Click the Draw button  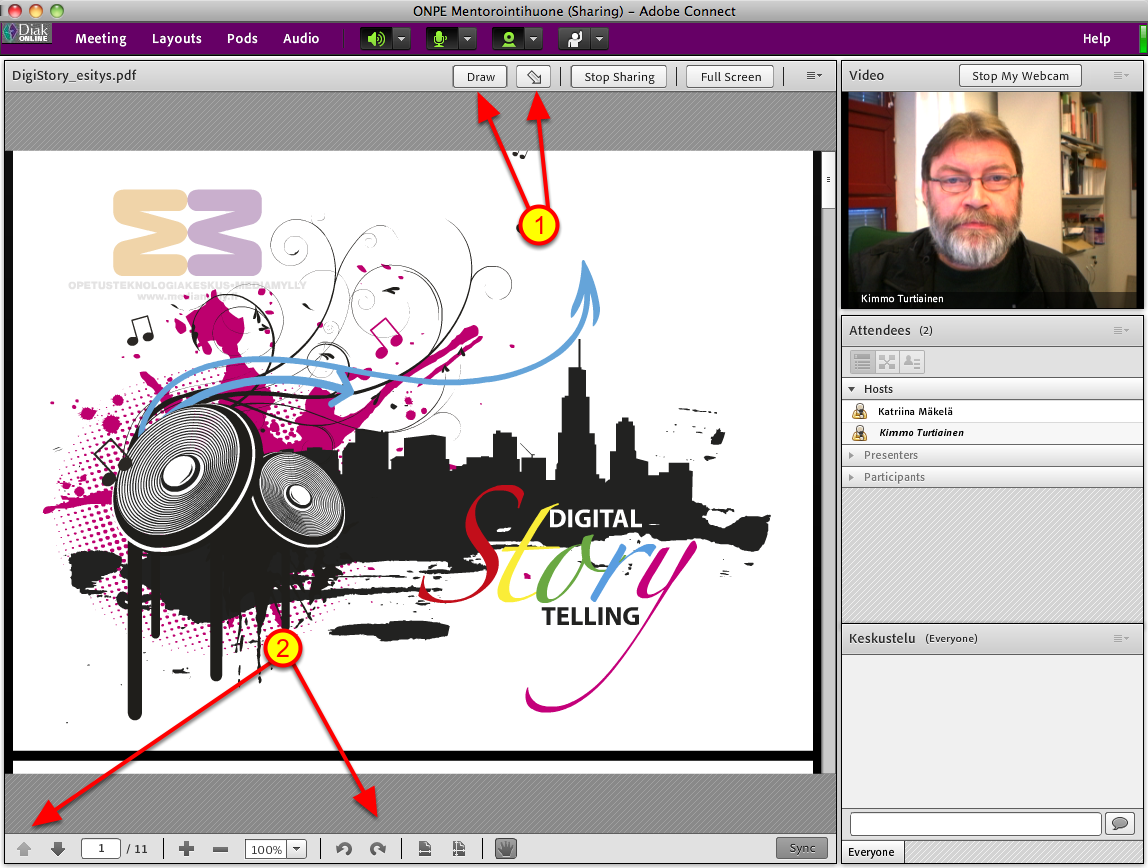480,77
